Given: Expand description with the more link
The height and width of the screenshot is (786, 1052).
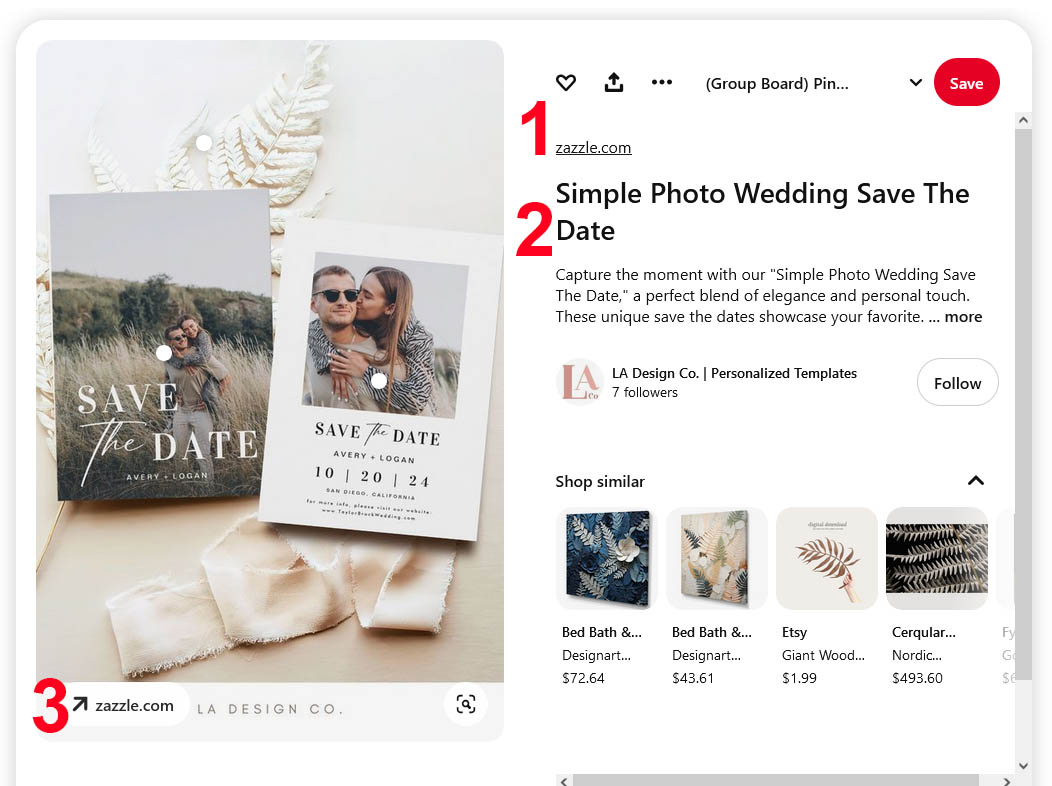Looking at the screenshot, I should pyautogui.click(x=963, y=317).
